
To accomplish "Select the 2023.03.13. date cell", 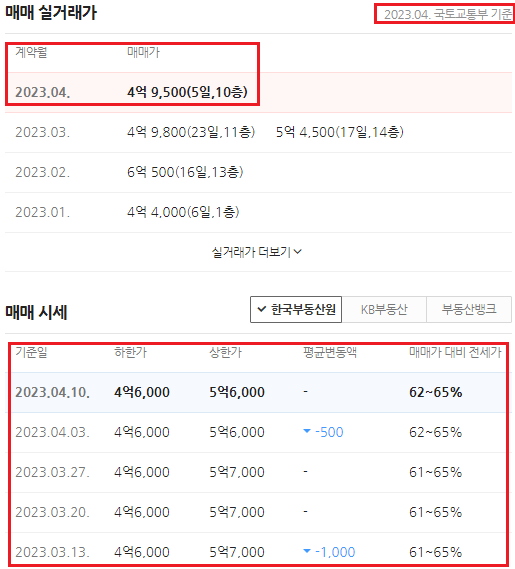I will 52,552.
